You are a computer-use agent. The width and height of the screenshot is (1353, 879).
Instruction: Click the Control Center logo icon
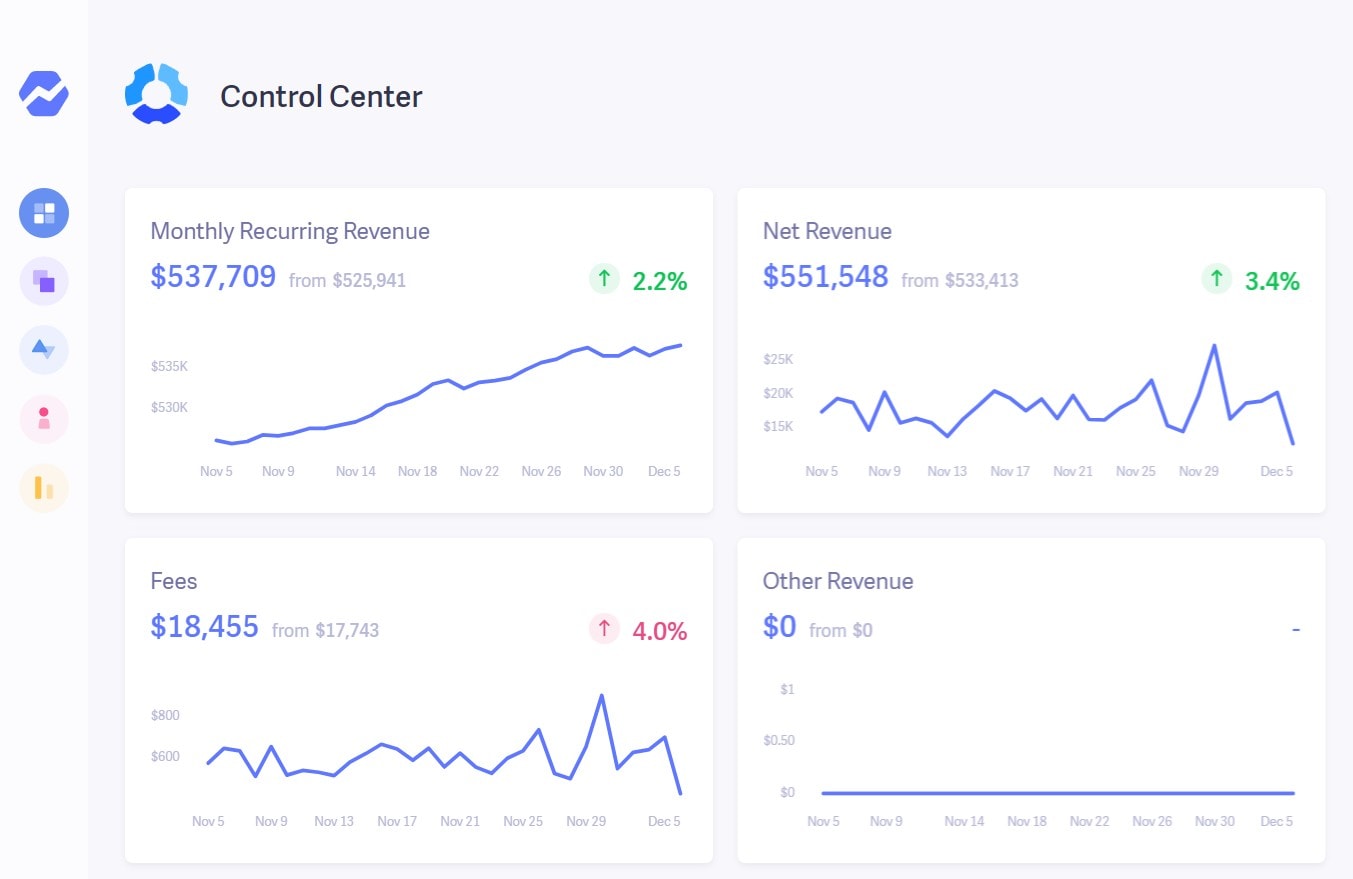[156, 94]
